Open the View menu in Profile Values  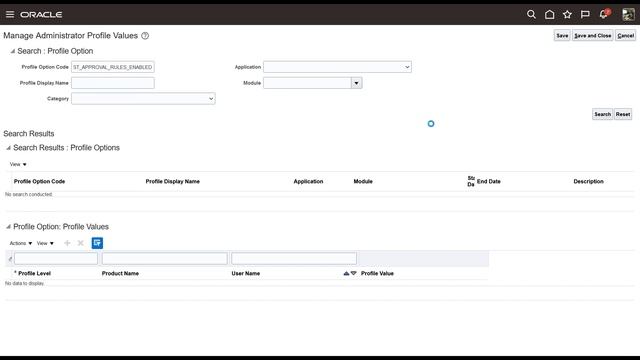tap(45, 243)
